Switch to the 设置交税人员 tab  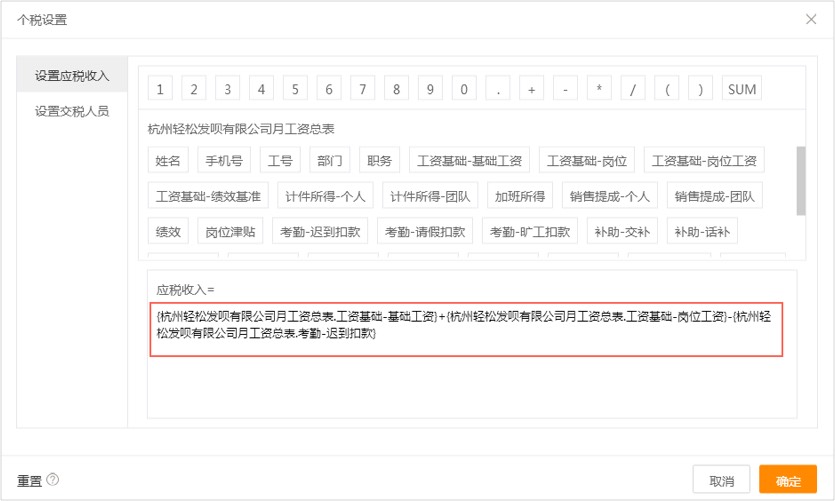pyautogui.click(x=72, y=111)
